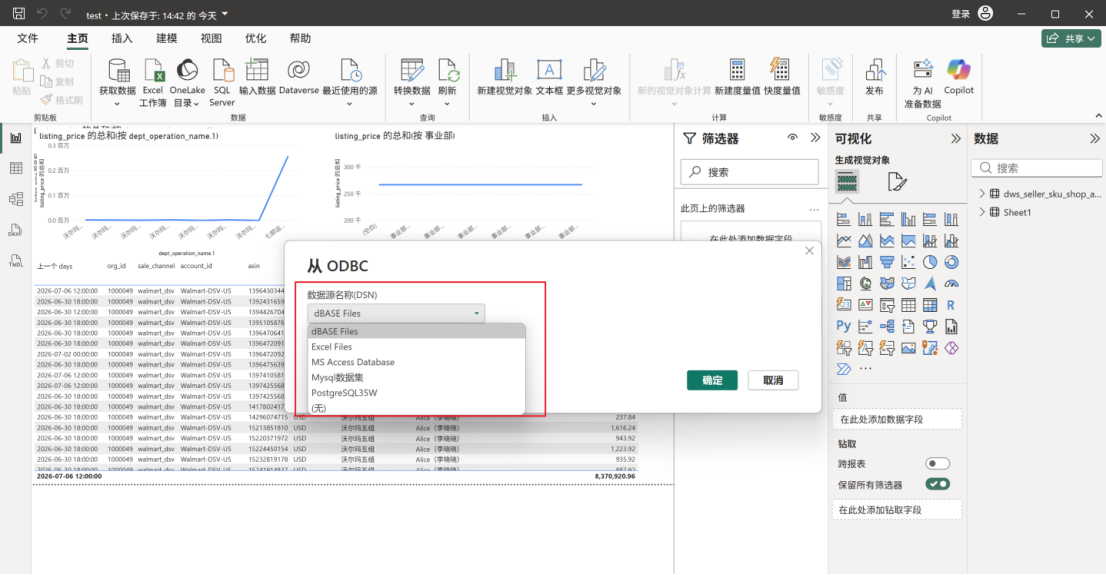
Task: Switch to the 优化 tab
Action: coord(255,38)
